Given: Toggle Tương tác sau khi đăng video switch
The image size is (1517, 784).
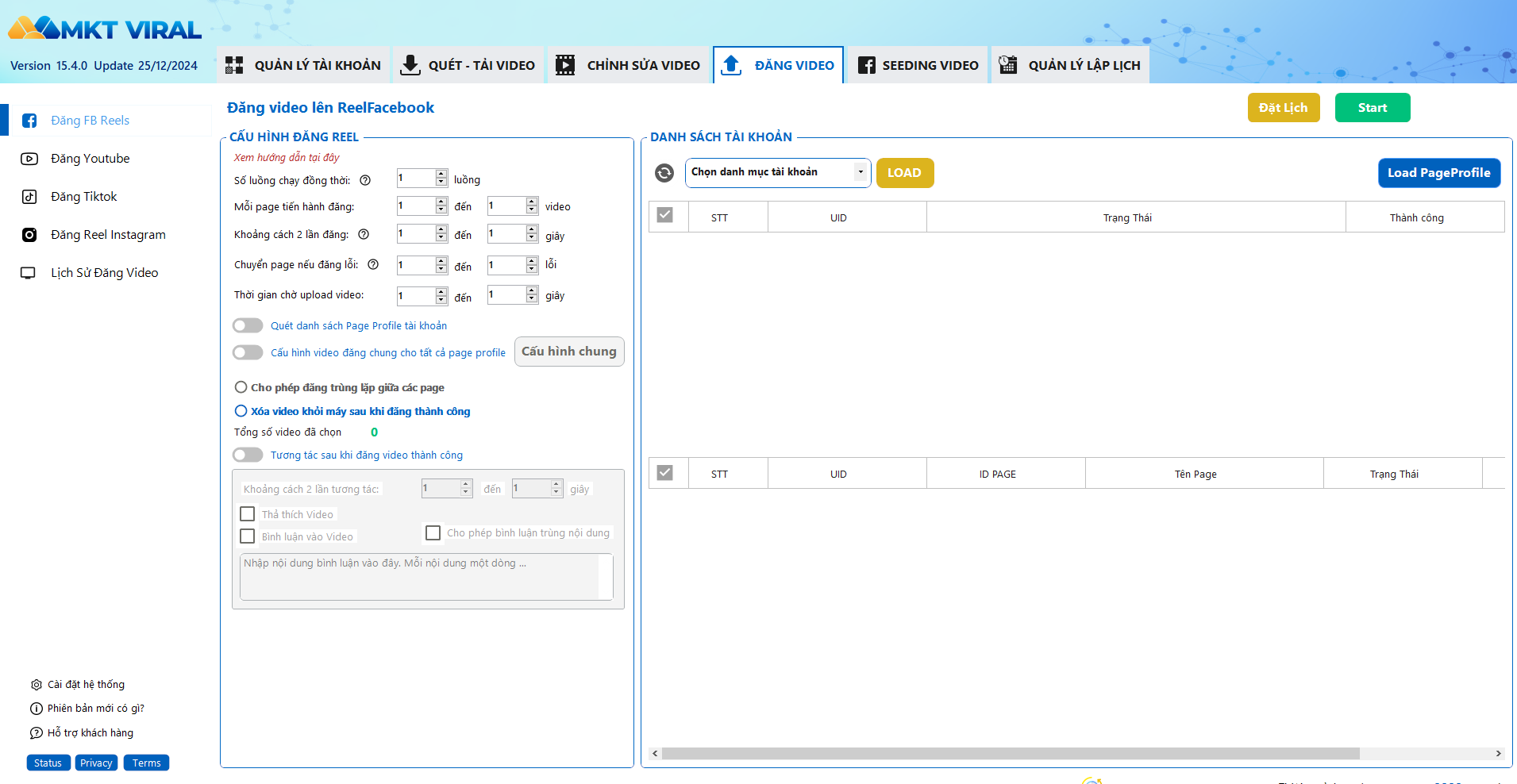Looking at the screenshot, I should point(248,455).
